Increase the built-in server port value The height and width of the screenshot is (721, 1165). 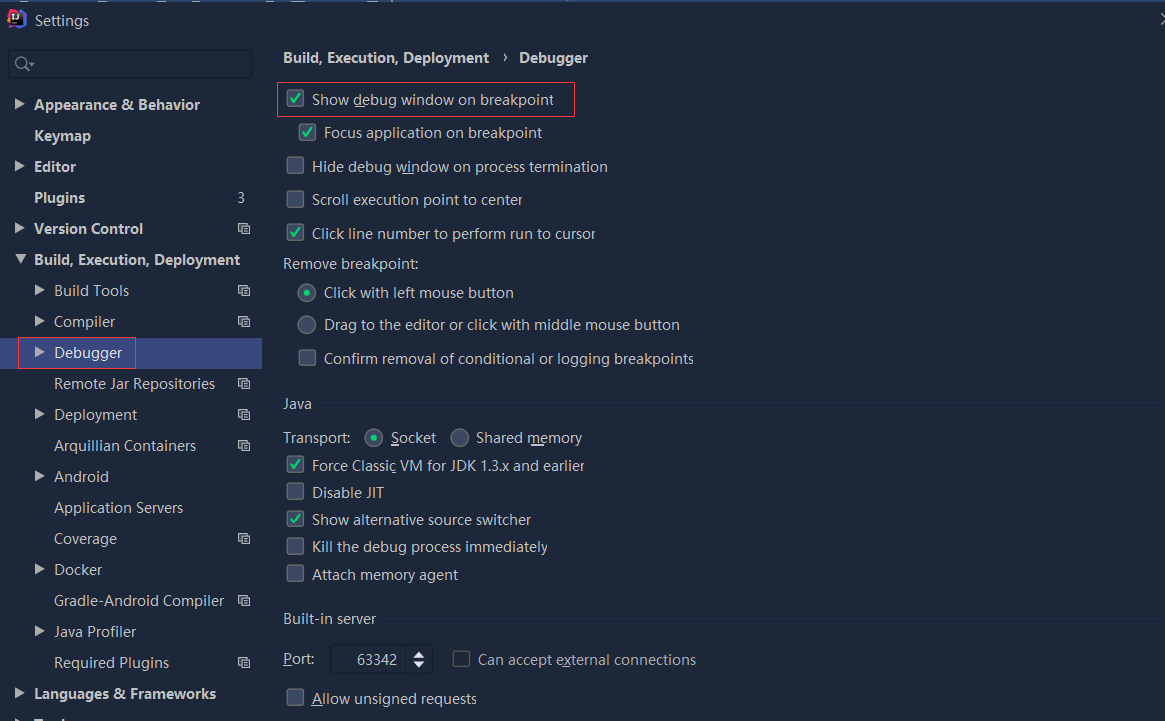[x=419, y=654]
